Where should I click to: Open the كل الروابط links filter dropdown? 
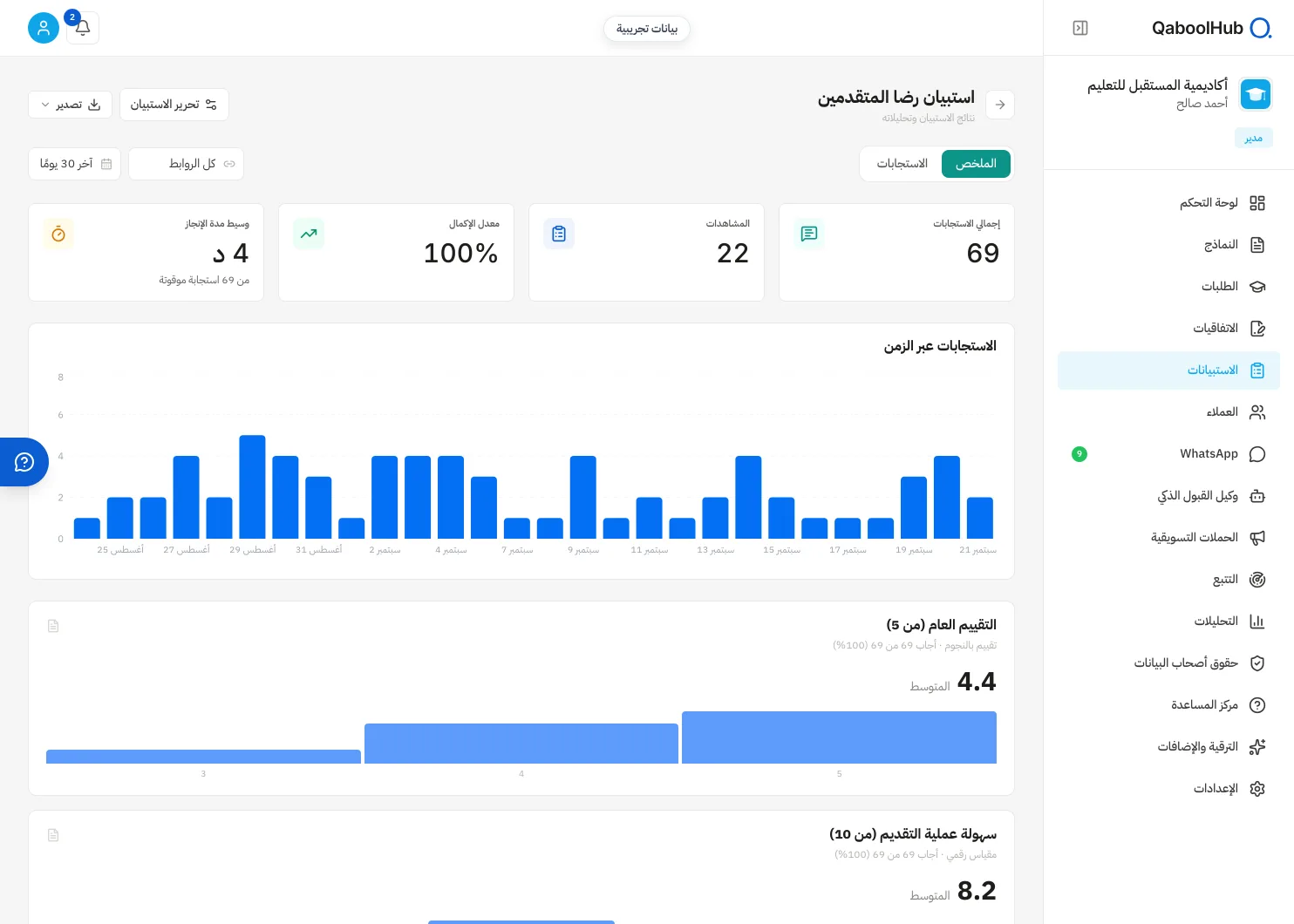[x=186, y=164]
